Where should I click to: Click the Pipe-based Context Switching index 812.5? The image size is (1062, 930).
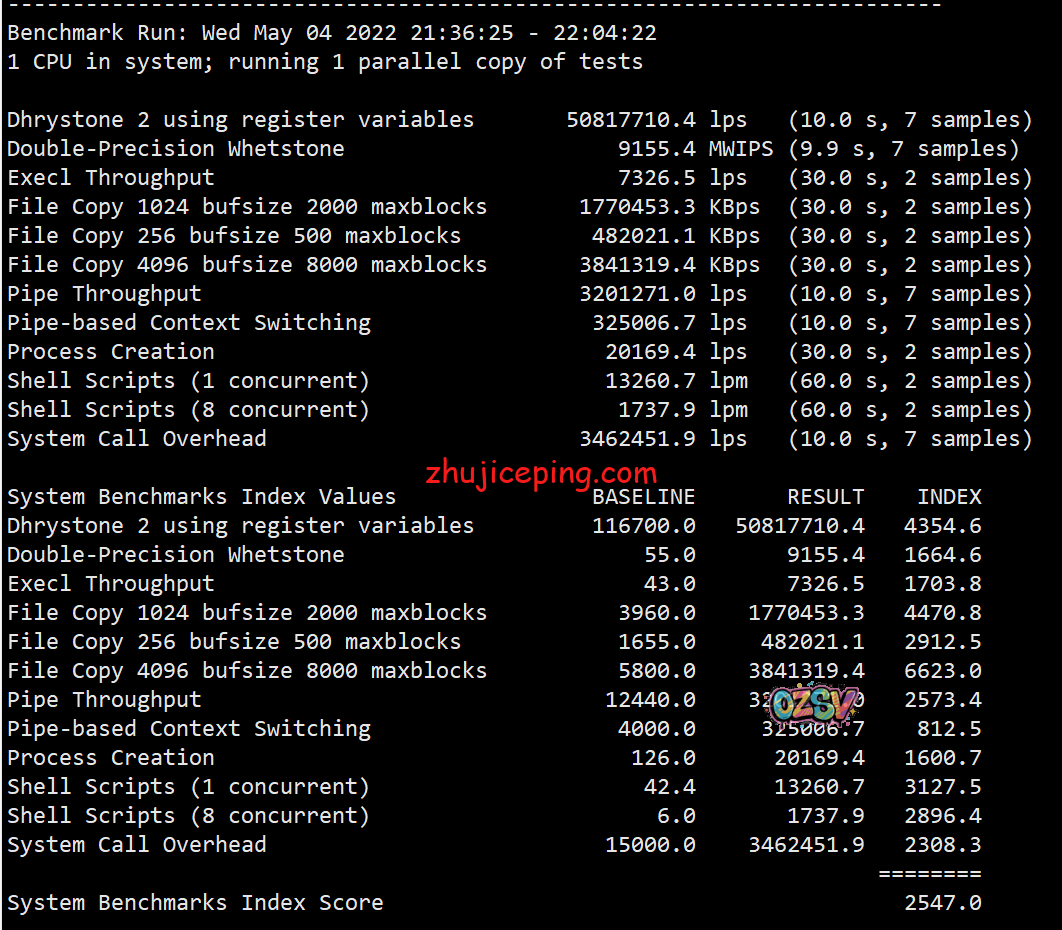point(948,729)
